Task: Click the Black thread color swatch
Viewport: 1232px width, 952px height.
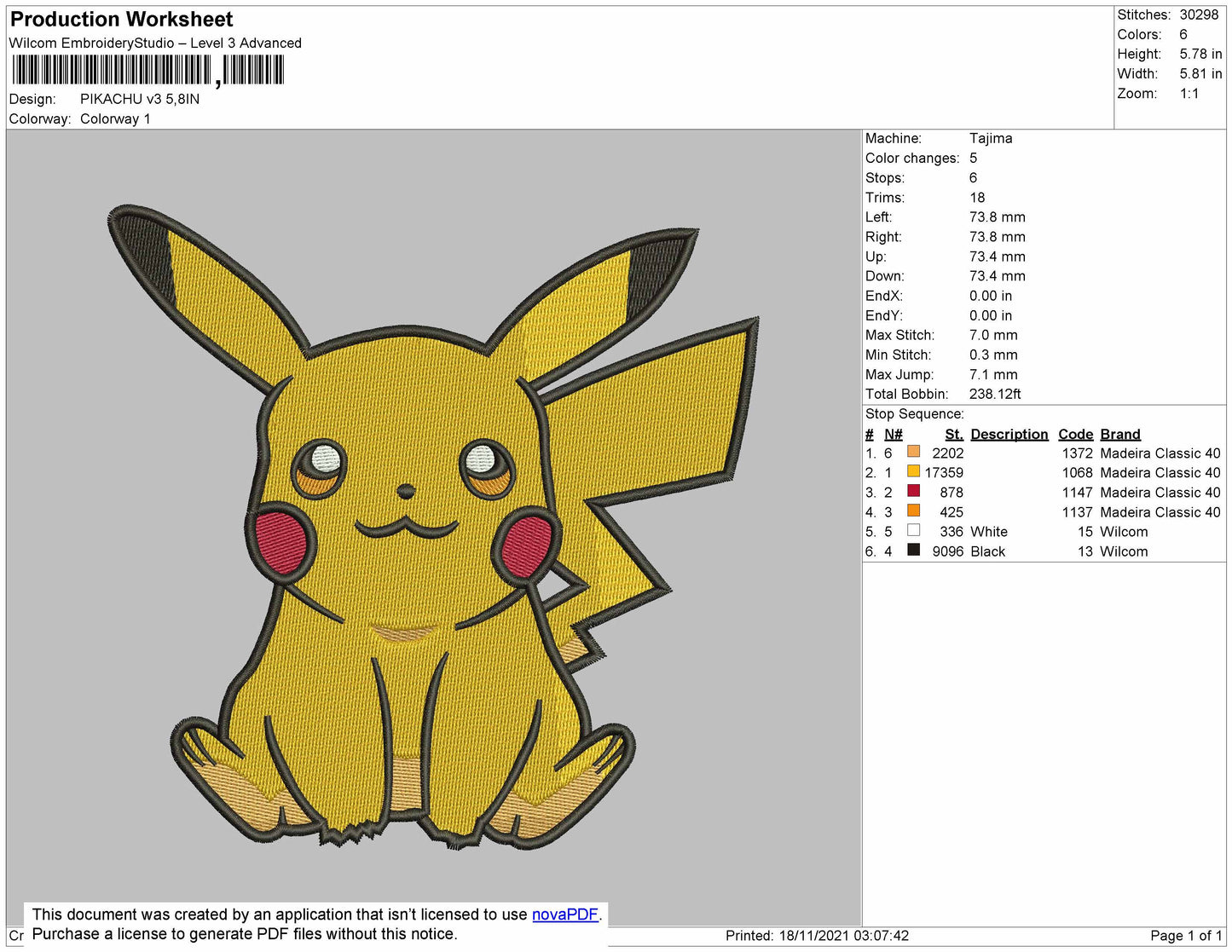Action: (x=913, y=550)
